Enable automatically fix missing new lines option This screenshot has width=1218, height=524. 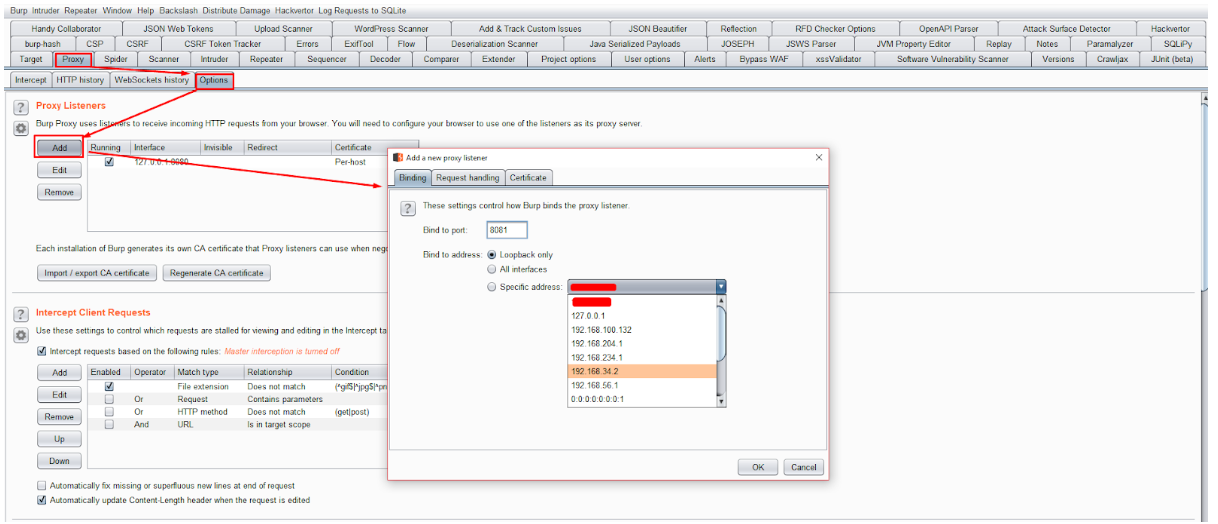(x=41, y=486)
